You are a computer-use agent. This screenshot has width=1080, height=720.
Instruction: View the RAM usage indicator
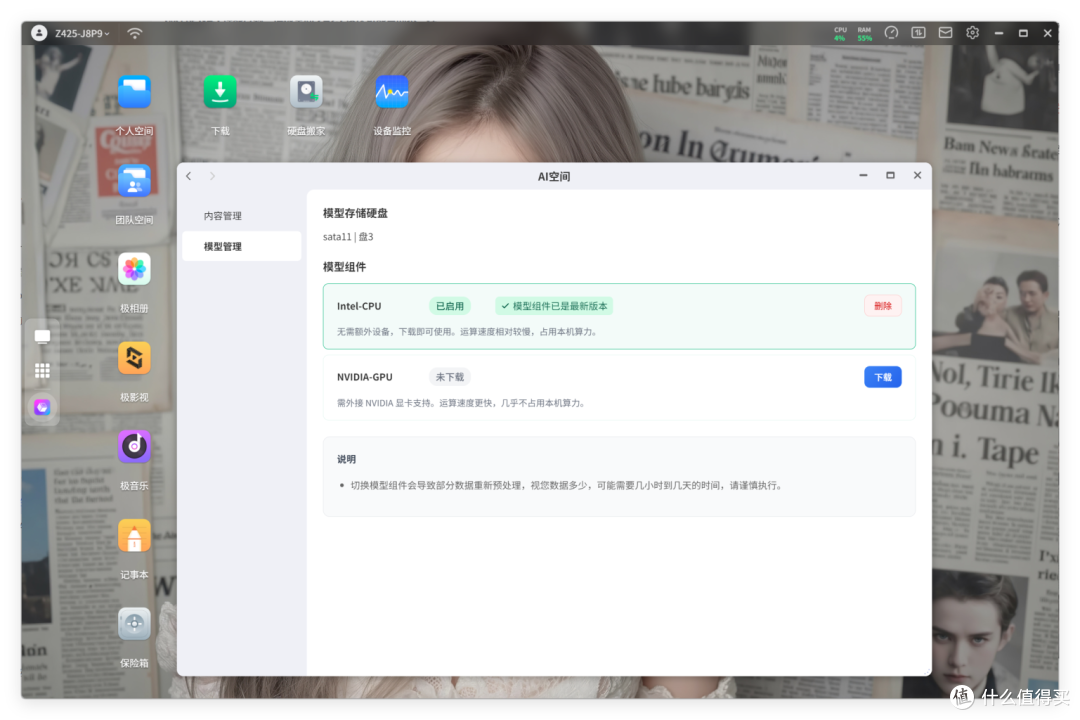pos(864,34)
